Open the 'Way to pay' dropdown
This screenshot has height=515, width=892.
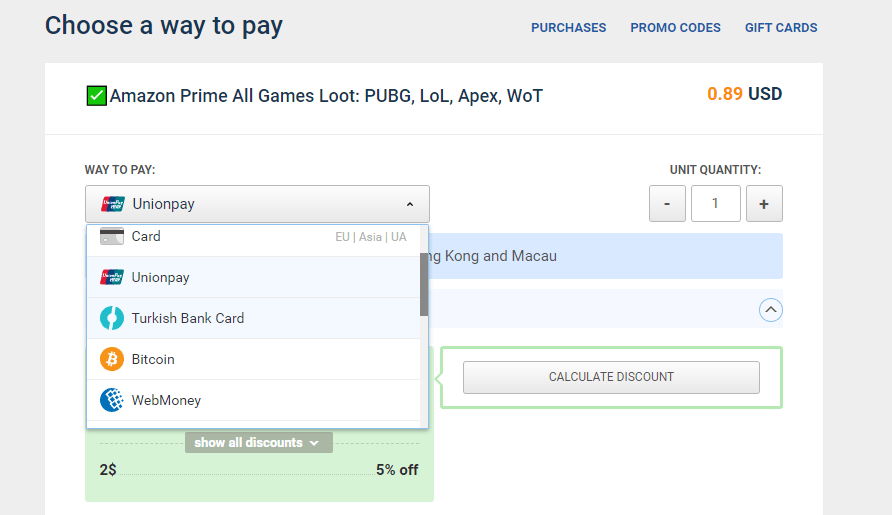pyautogui.click(x=257, y=204)
